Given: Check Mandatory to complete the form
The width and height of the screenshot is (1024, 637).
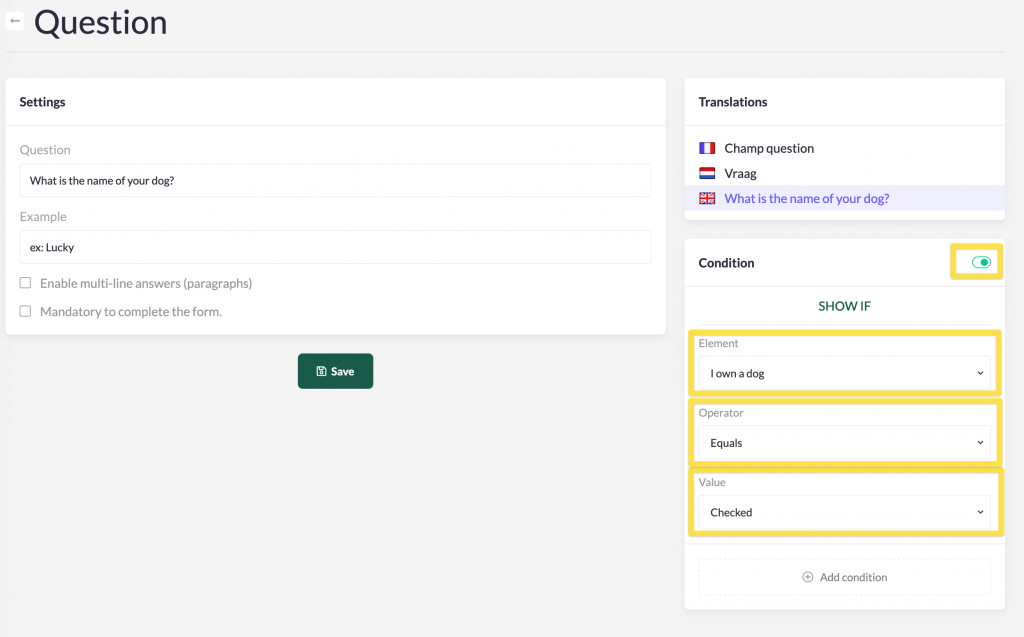Looking at the screenshot, I should [x=26, y=311].
